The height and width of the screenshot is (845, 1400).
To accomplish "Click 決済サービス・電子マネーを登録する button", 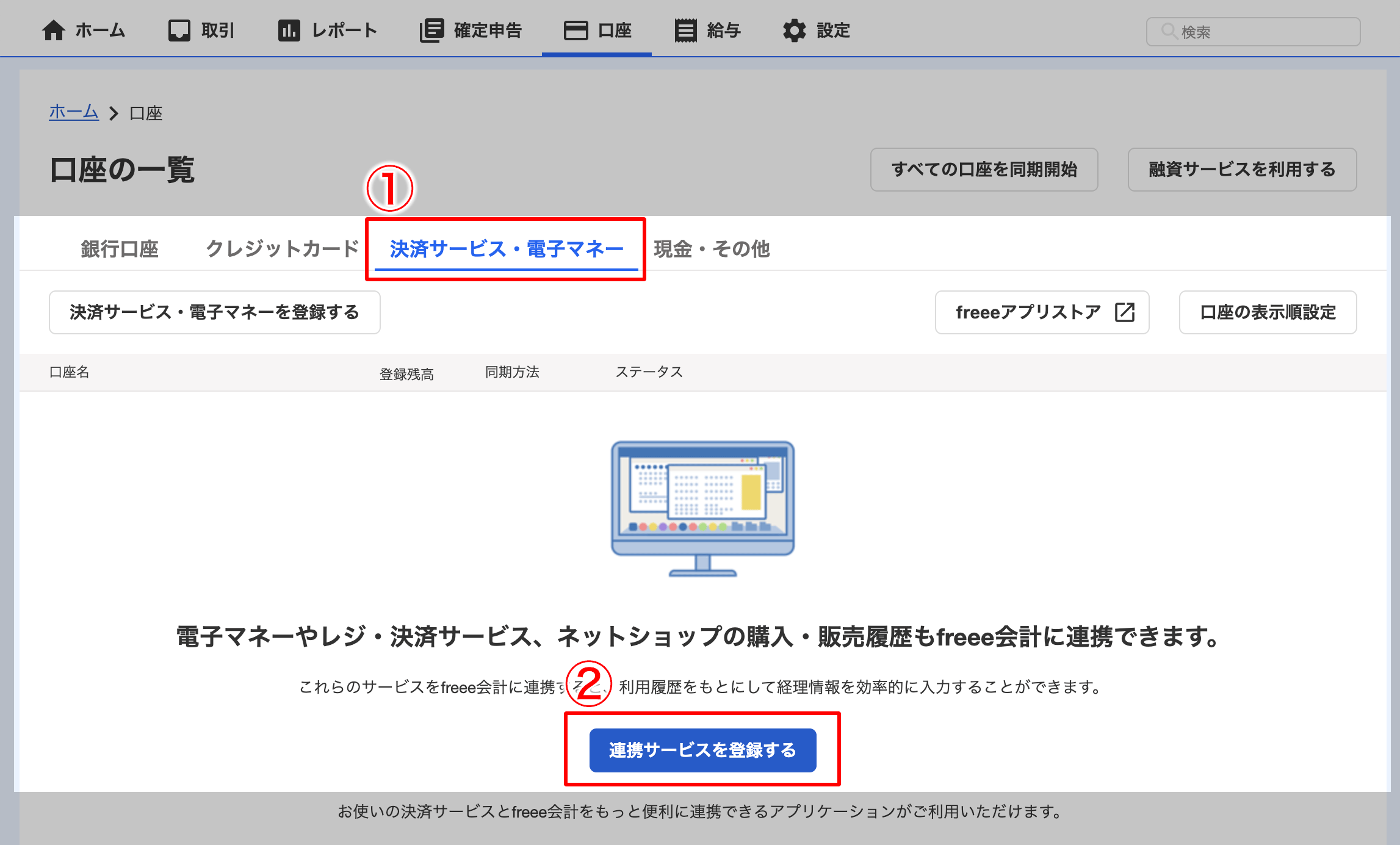I will point(214,312).
